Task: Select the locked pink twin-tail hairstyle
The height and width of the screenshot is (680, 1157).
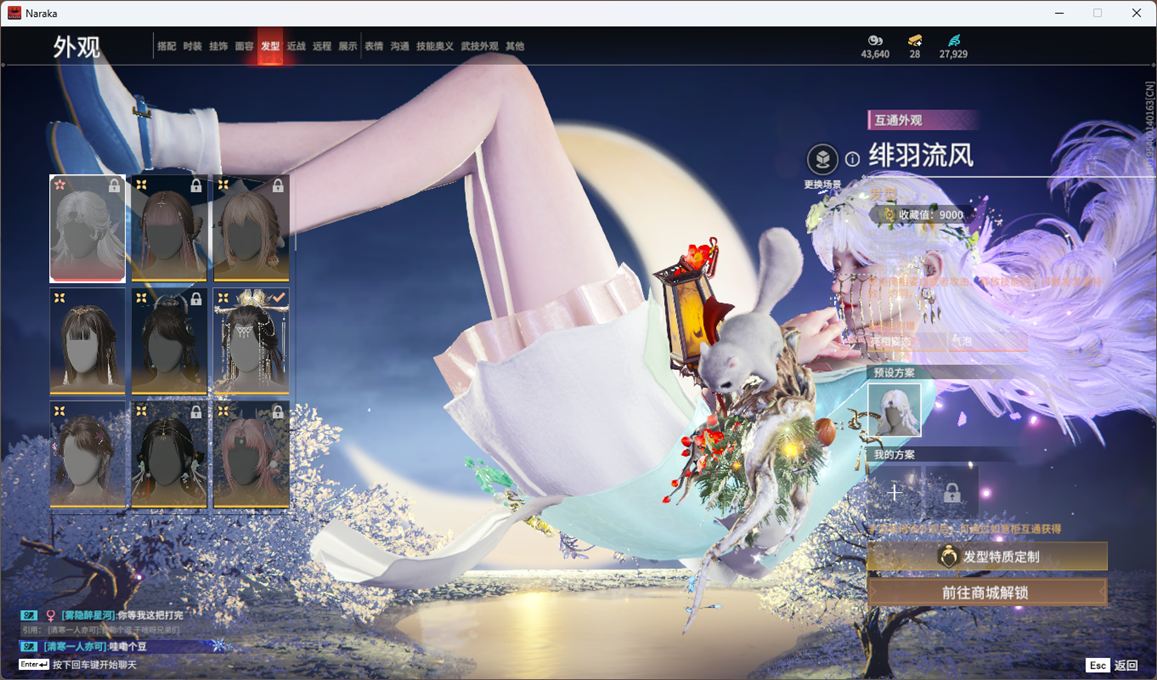Action: coord(251,455)
